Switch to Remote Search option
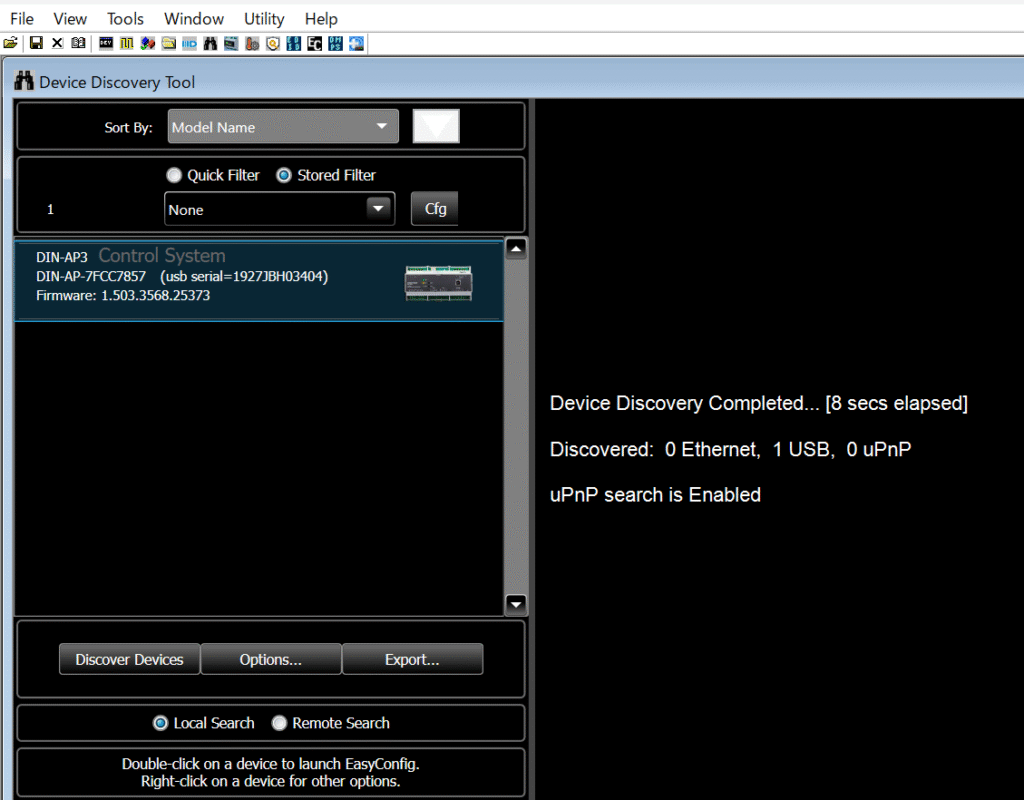This screenshot has height=800, width=1024. coord(279,723)
